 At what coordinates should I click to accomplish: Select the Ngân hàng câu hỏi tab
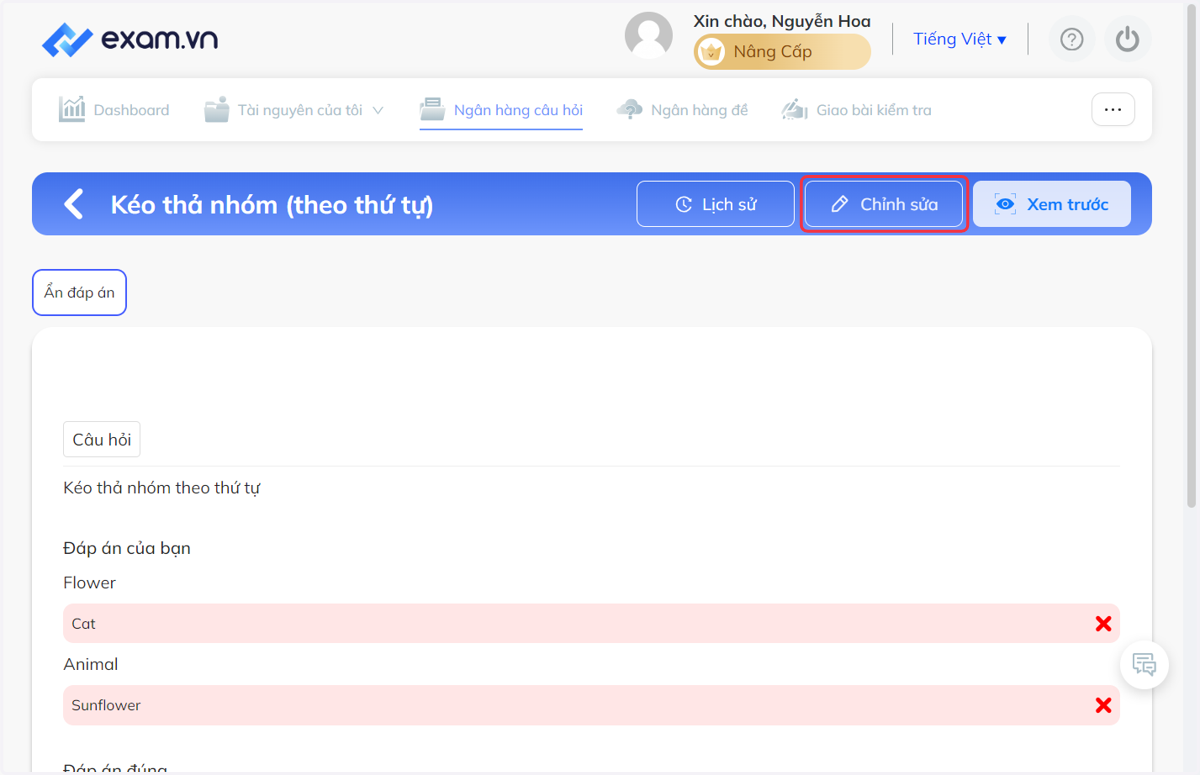point(501,110)
